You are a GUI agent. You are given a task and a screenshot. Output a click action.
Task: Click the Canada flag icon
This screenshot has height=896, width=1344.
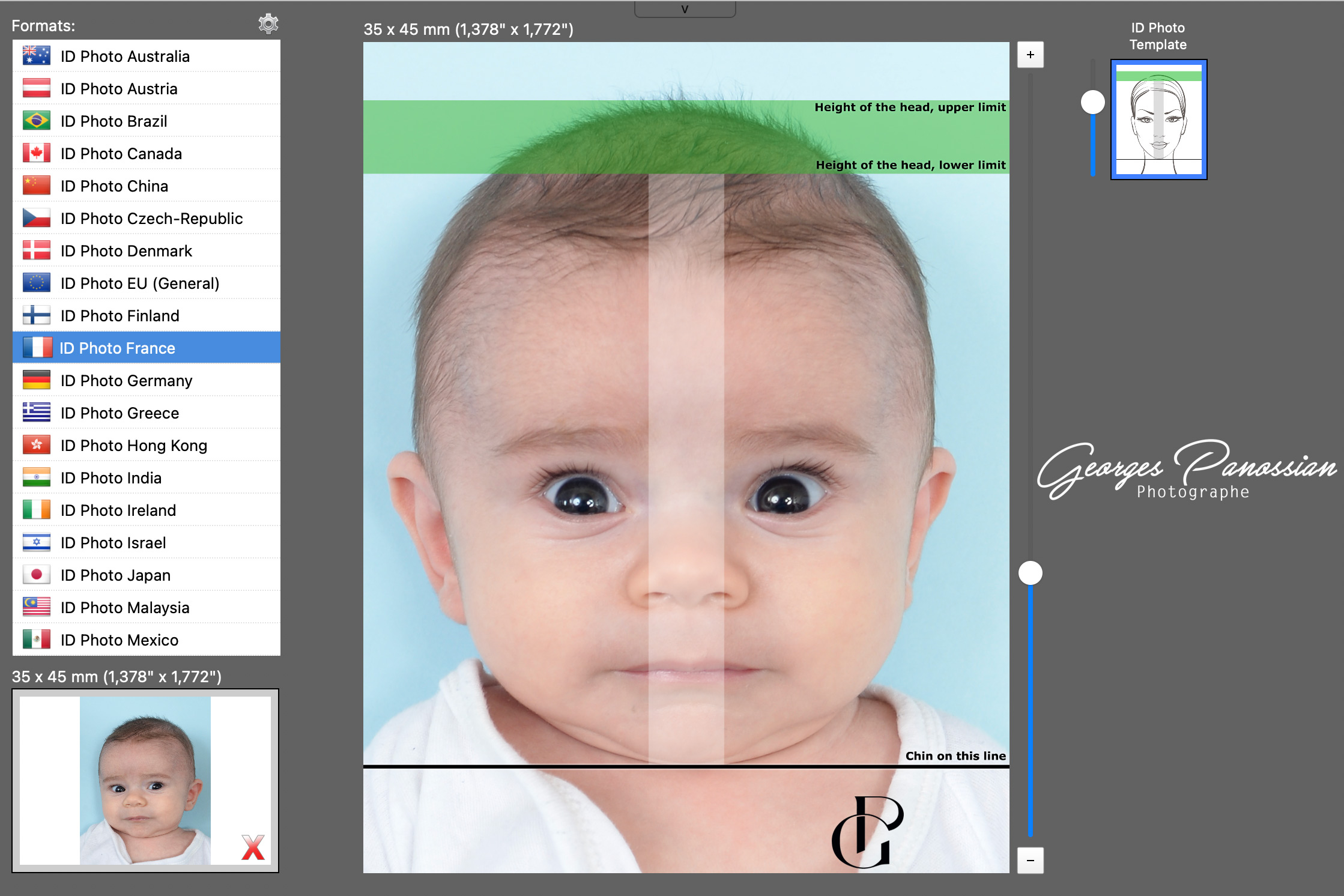37,153
